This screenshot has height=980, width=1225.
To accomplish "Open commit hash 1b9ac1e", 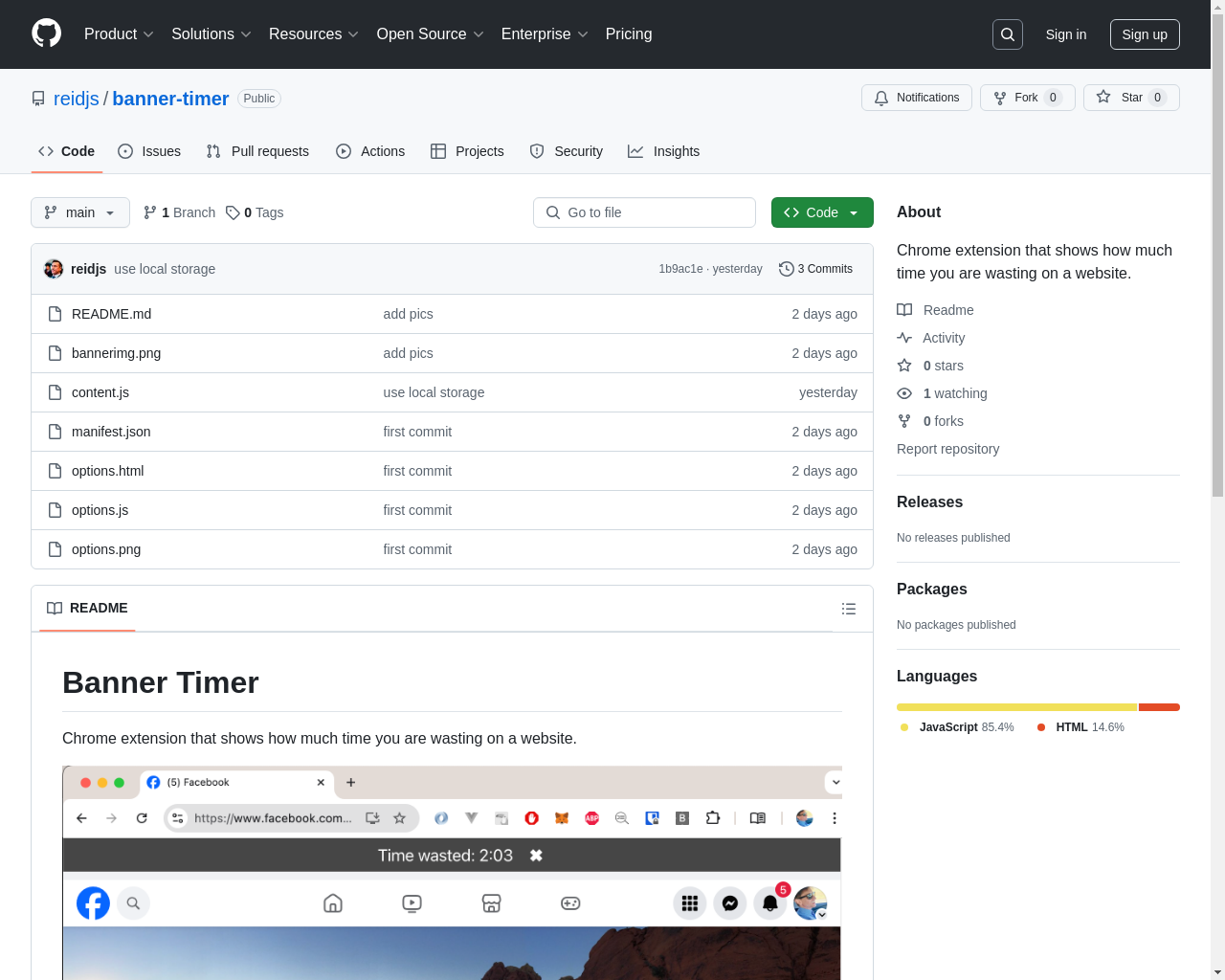I will (x=680, y=269).
